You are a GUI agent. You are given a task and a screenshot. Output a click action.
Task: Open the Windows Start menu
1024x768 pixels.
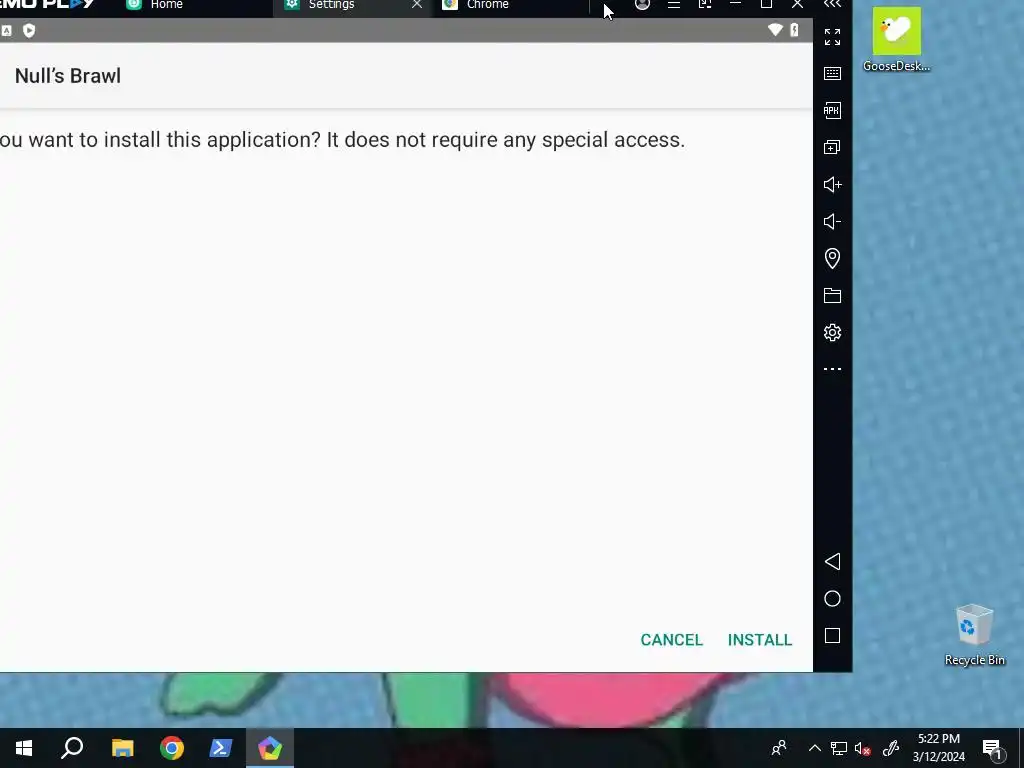24,748
